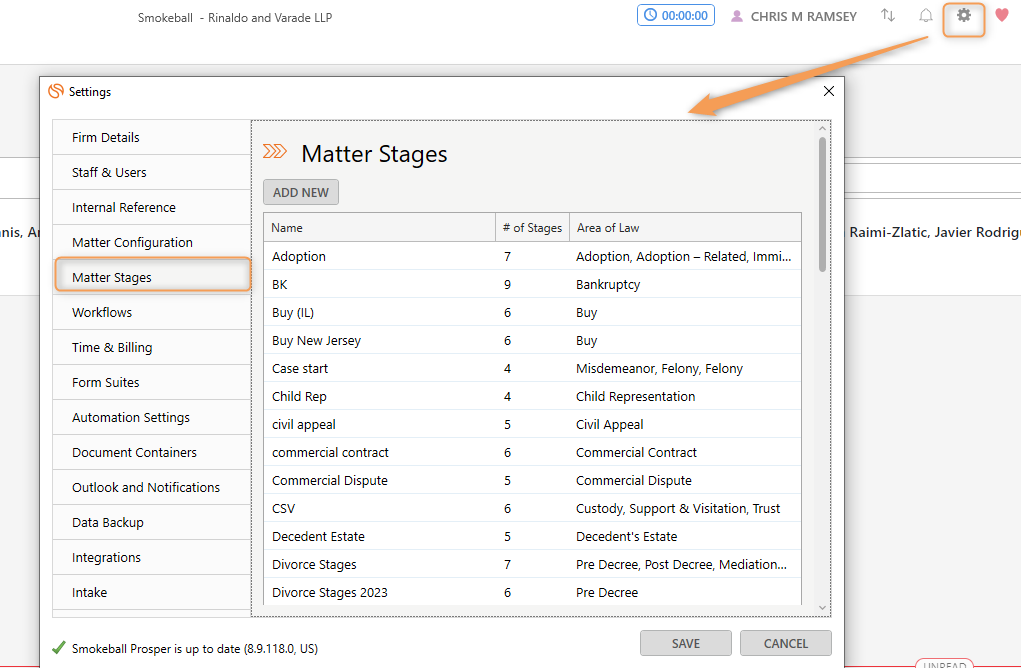Select the commercial contract row

tap(532, 452)
